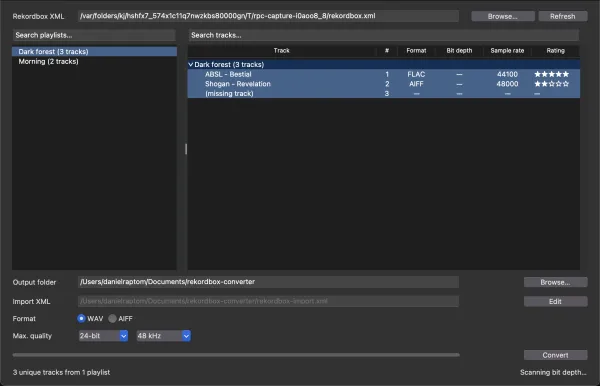Sort by the Rating column header
The width and height of the screenshot is (600, 386).
(555, 50)
